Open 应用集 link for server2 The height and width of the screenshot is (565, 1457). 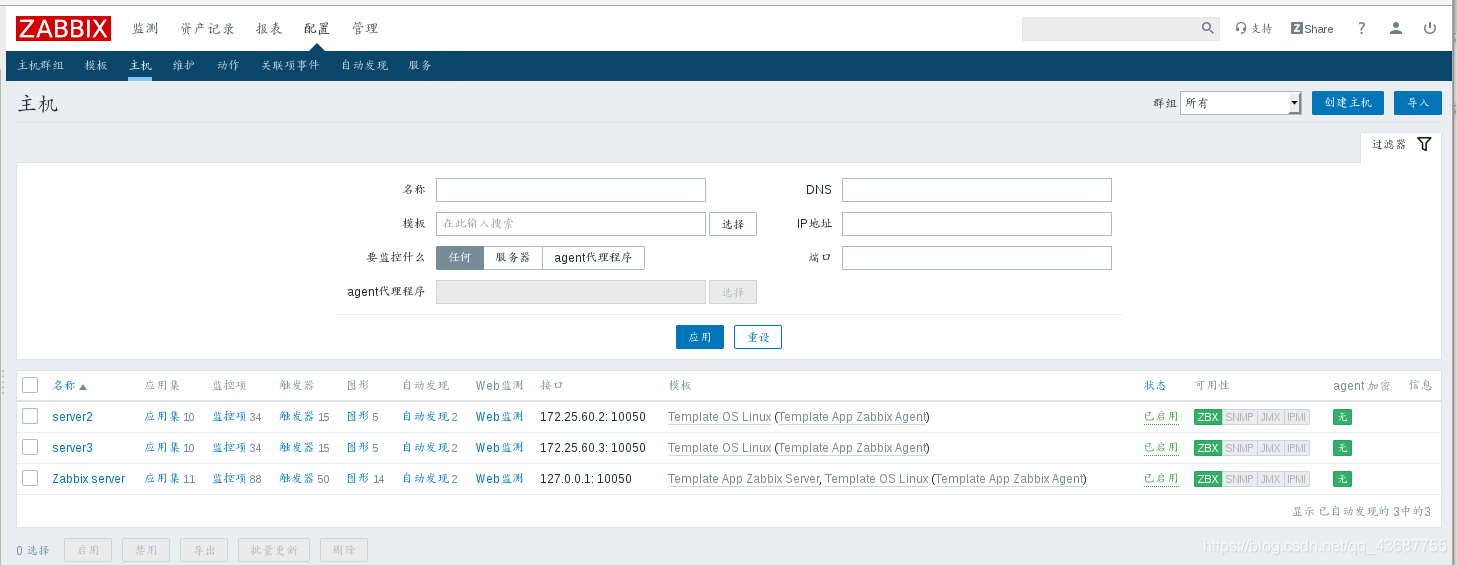[162, 417]
